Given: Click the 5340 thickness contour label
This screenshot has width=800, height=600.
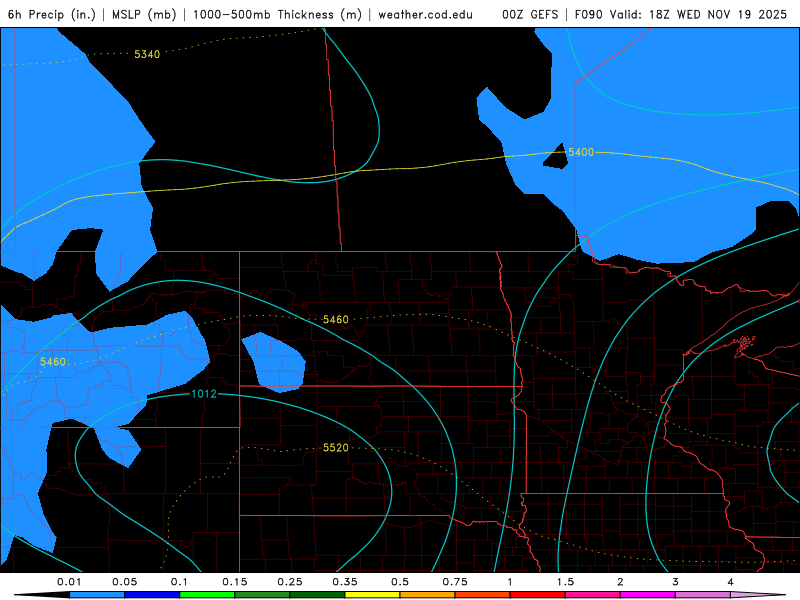Looking at the screenshot, I should 147,54.
